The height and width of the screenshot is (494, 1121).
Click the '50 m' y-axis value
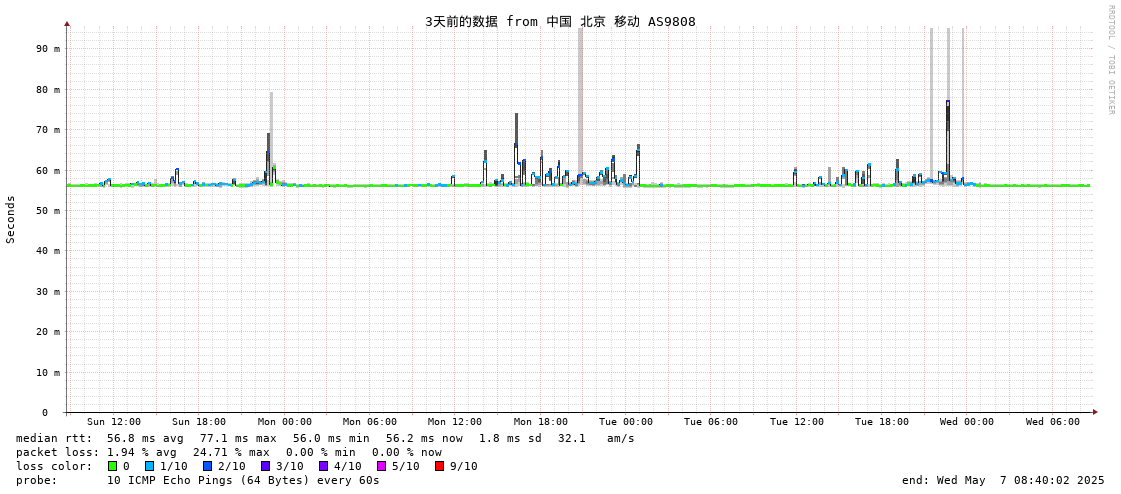pyautogui.click(x=49, y=210)
